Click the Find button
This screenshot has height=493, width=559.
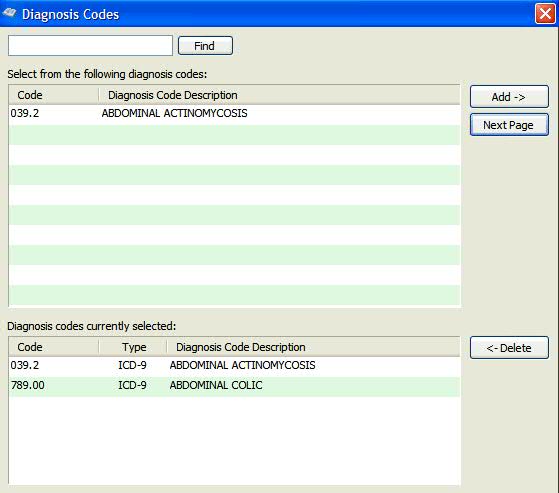point(205,46)
